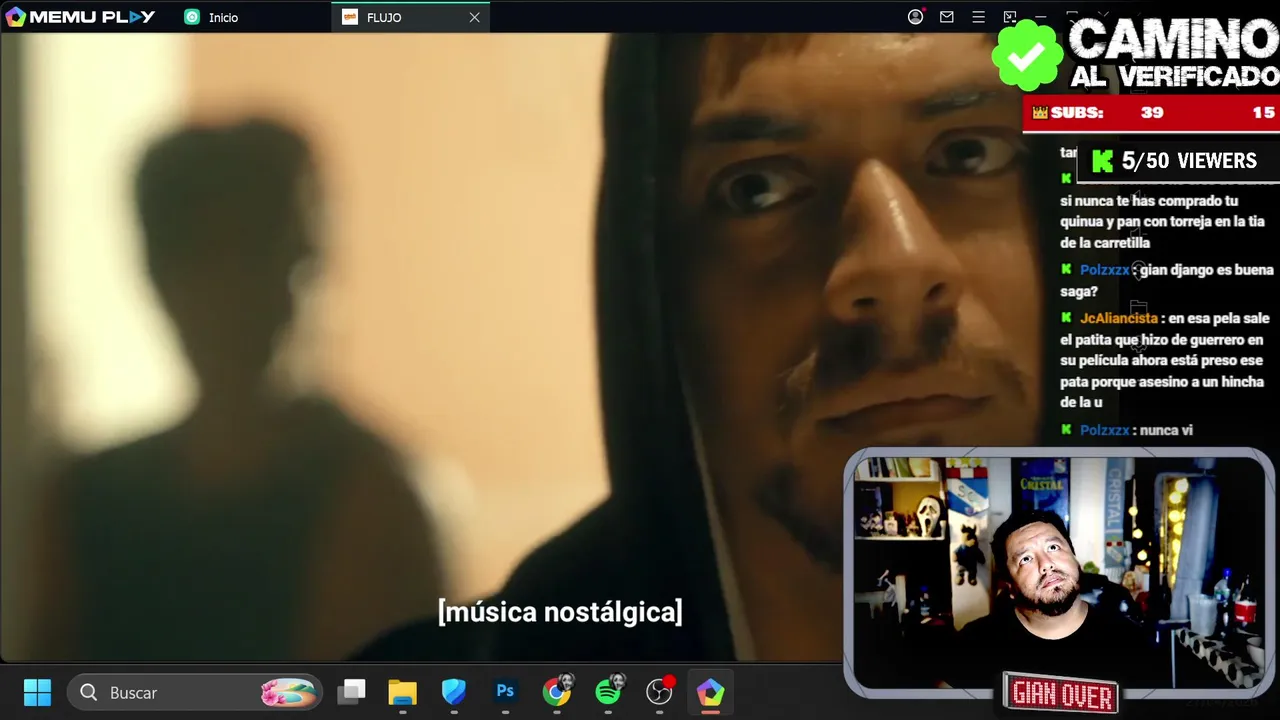Image resolution: width=1280 pixels, height=720 pixels.
Task: Open the MEmu Play taskbar icon
Action: (710, 692)
